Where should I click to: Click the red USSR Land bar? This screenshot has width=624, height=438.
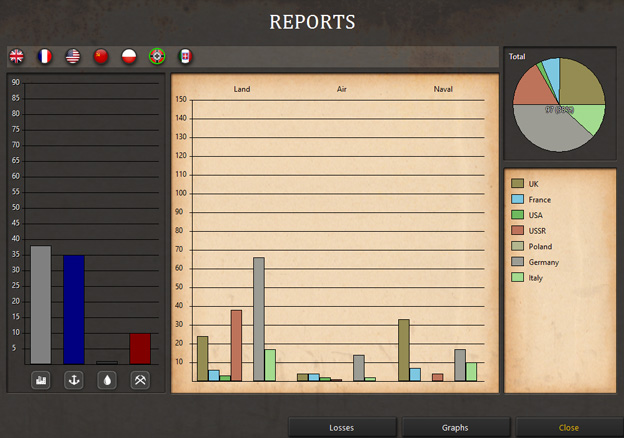(236, 345)
